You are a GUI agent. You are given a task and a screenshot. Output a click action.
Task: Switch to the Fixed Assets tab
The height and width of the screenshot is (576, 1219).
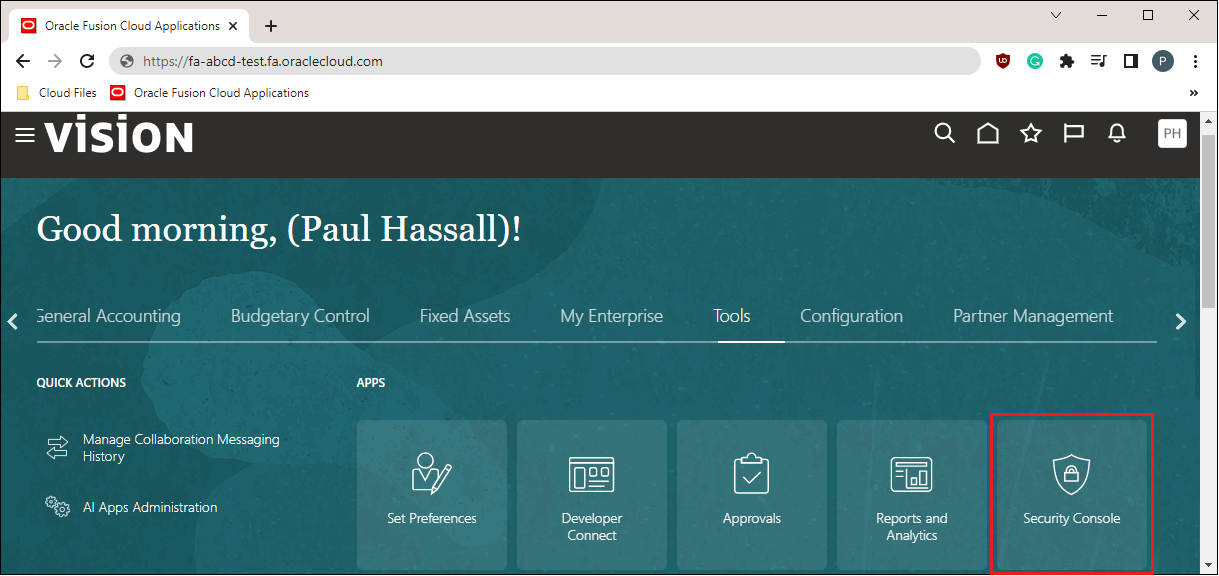[x=465, y=316]
